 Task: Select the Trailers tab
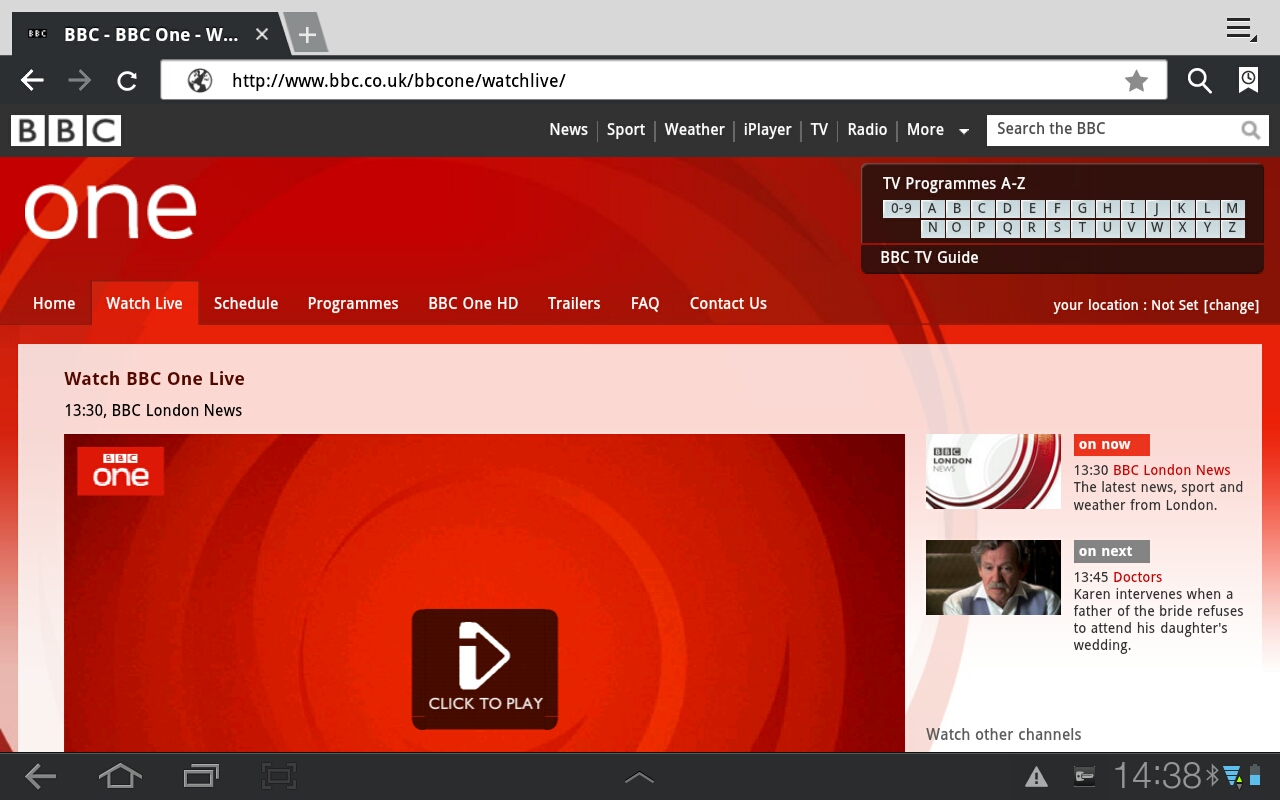pyautogui.click(x=574, y=304)
